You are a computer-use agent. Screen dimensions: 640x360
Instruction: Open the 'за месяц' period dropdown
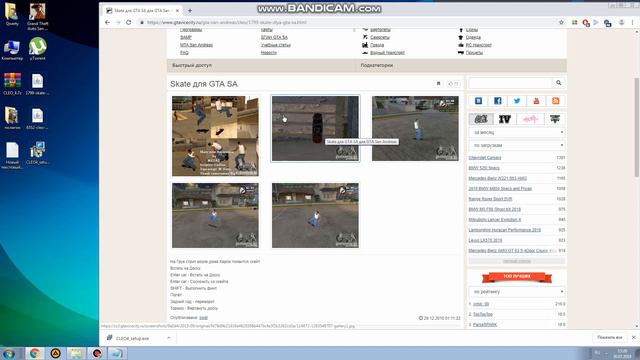[517, 133]
